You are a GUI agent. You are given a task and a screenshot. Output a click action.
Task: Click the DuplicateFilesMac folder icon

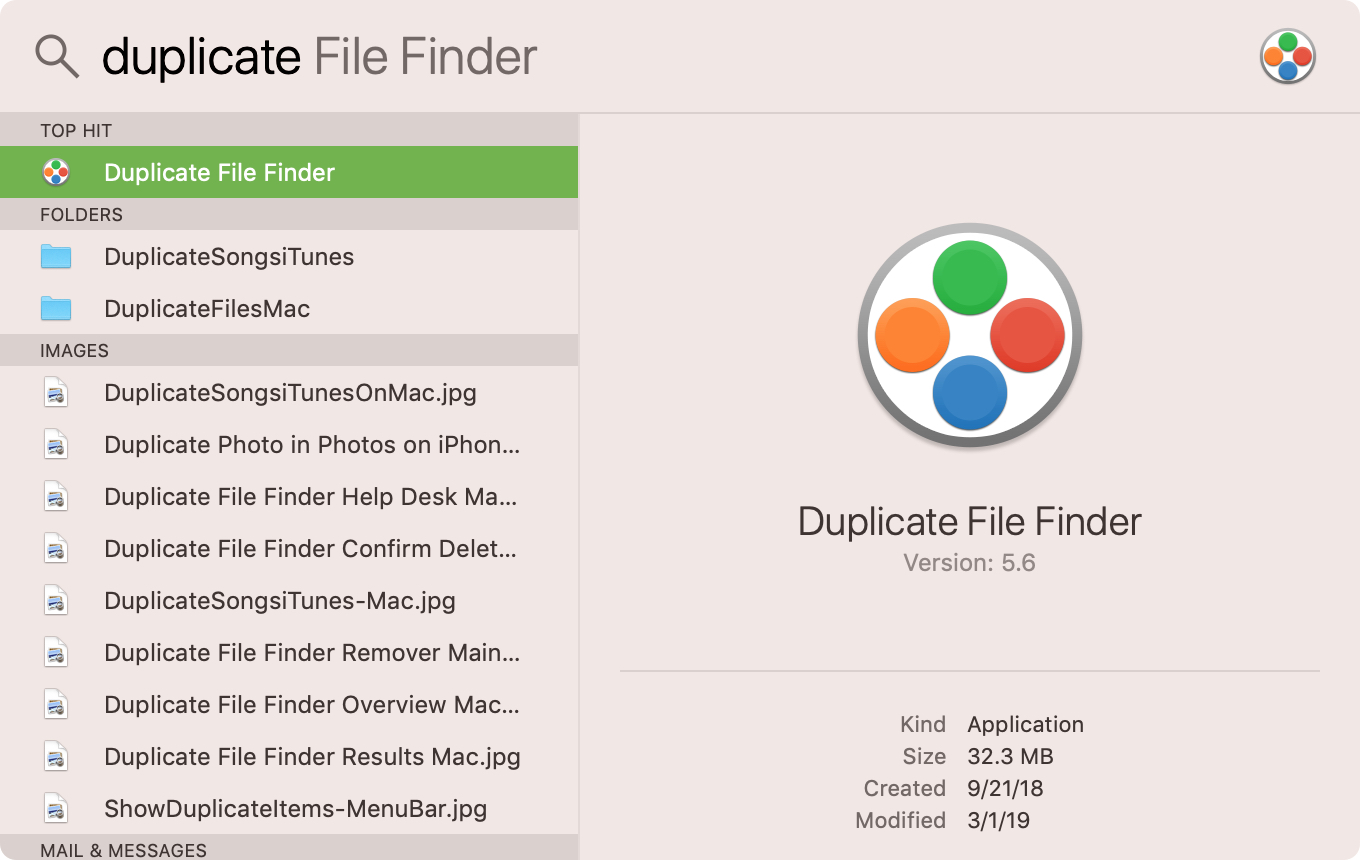coord(56,309)
